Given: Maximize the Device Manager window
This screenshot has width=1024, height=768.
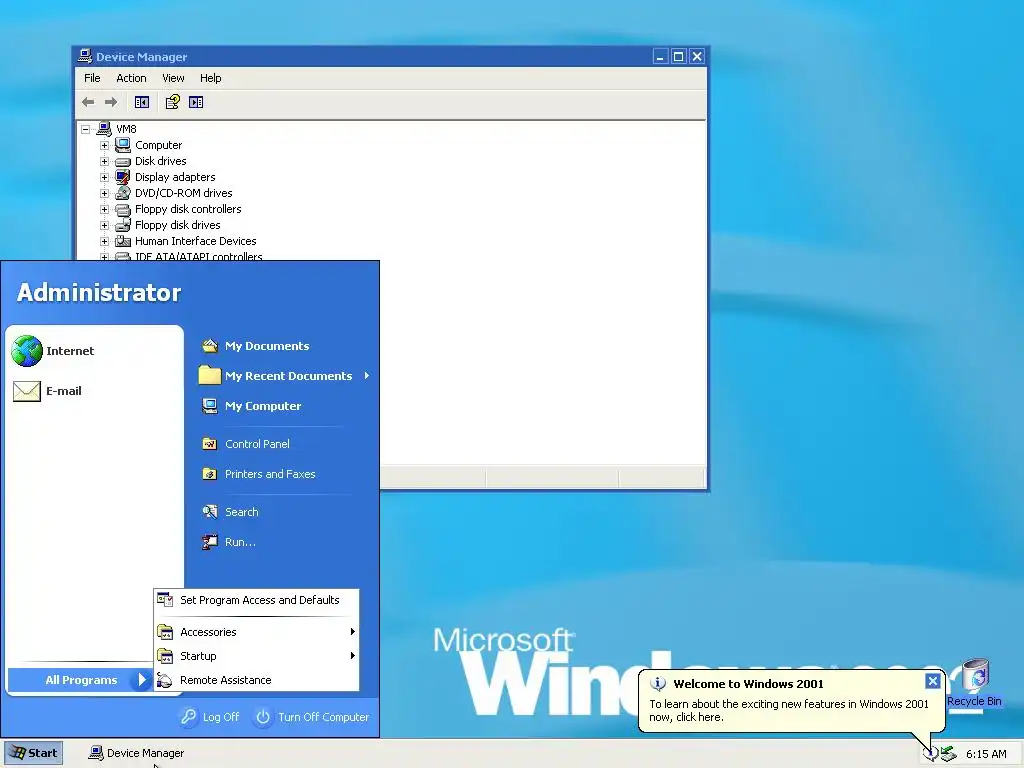Looking at the screenshot, I should coord(679,57).
